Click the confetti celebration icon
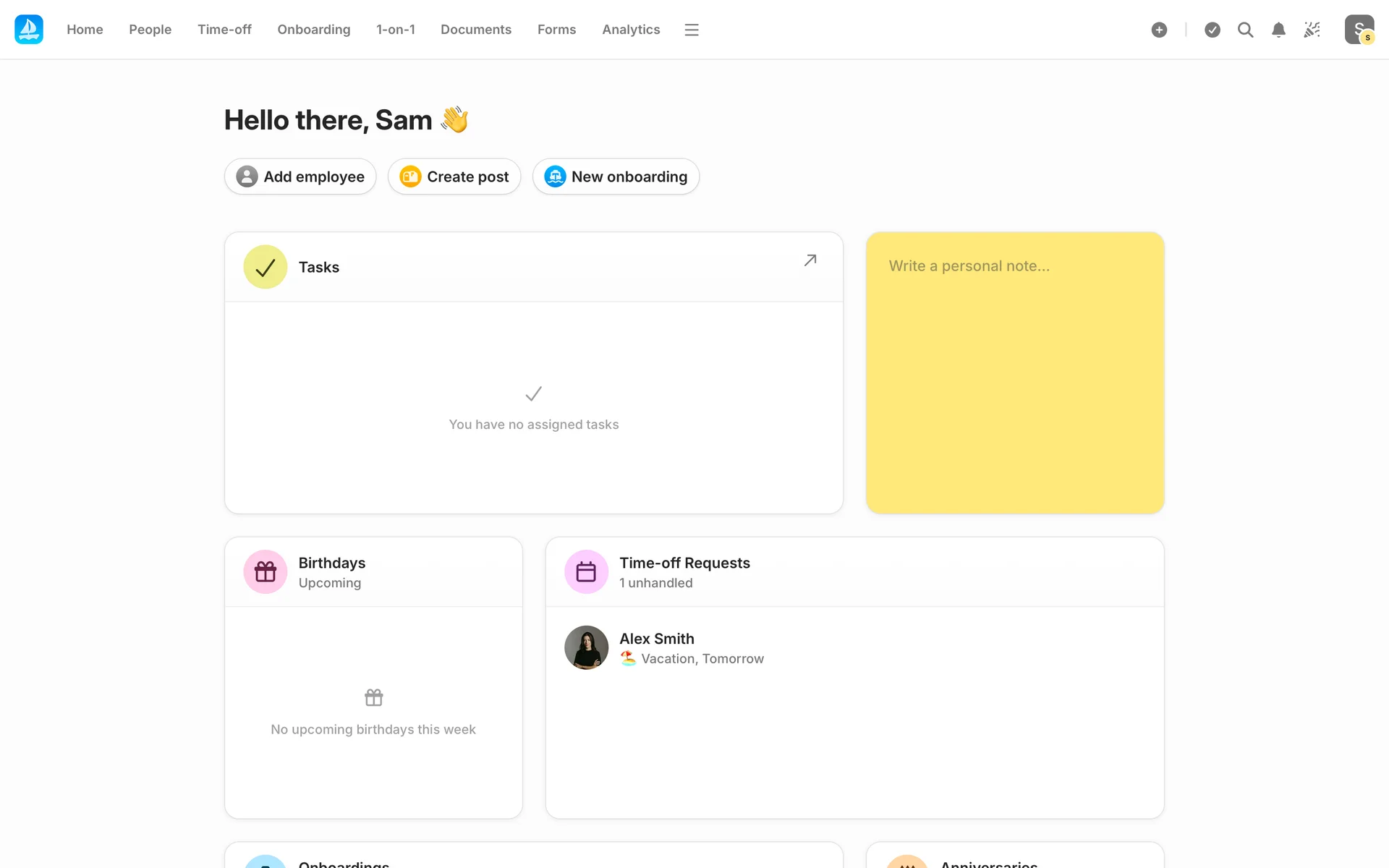Screen dimensions: 1389x868 [1312, 30]
